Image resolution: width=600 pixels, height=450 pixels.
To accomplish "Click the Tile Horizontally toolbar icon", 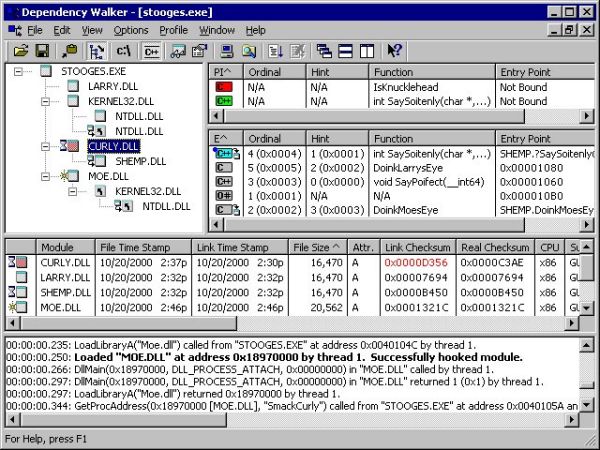I will pos(344,50).
